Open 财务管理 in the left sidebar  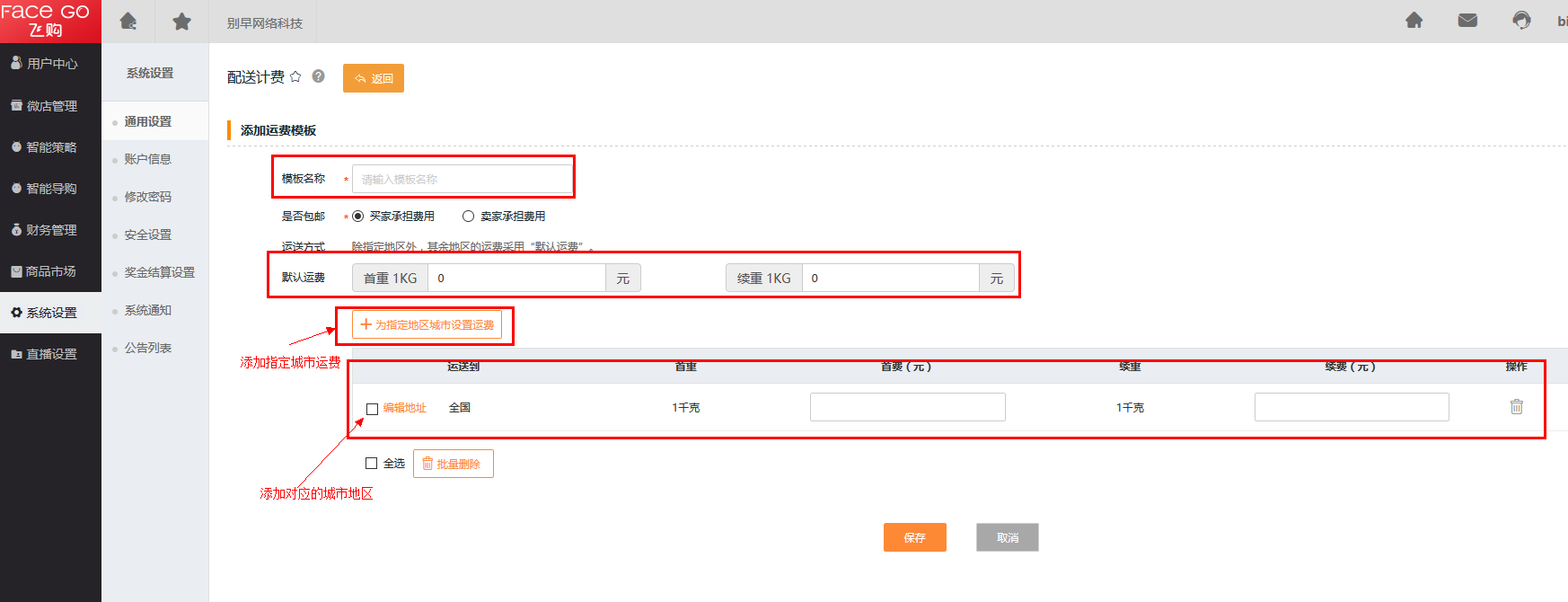51,230
